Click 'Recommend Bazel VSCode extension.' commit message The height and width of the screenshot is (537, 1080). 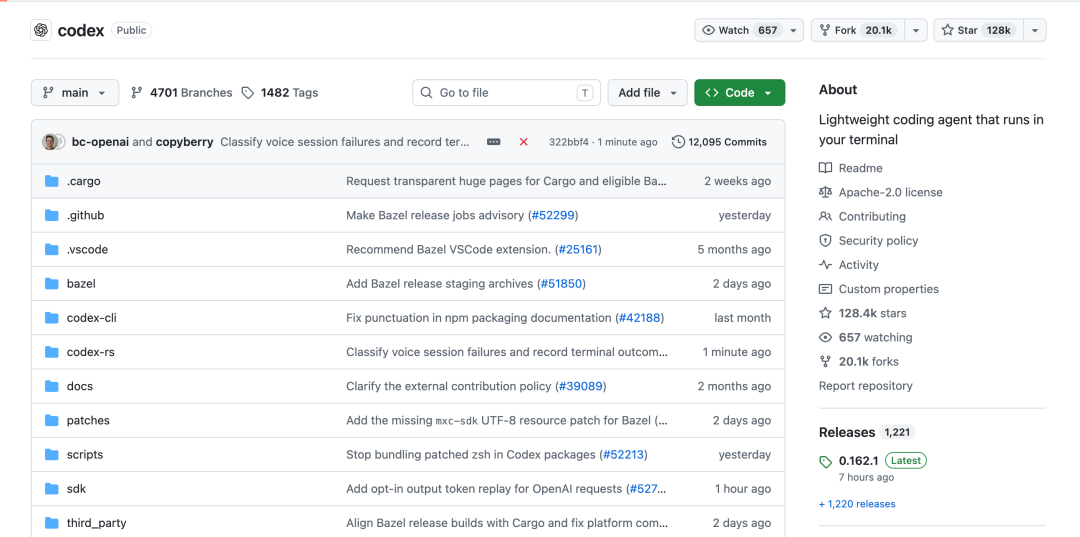point(448,249)
